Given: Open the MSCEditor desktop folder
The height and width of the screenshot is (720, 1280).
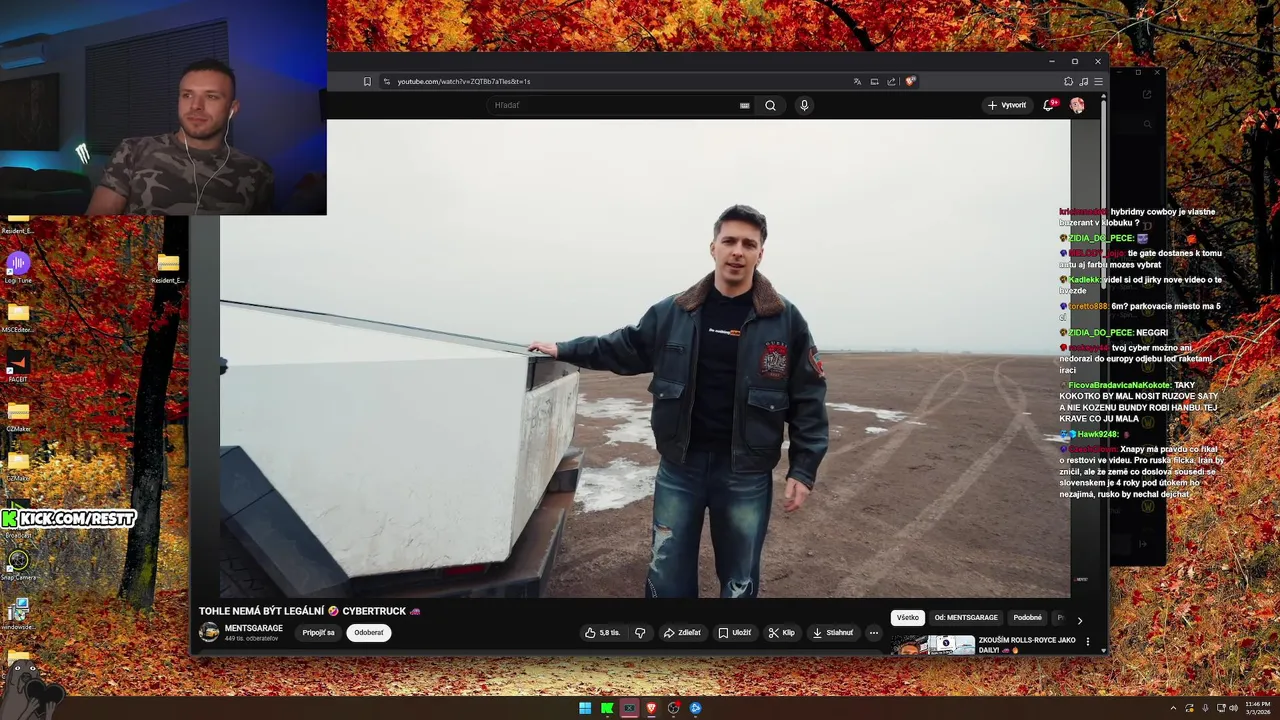Looking at the screenshot, I should (17, 317).
